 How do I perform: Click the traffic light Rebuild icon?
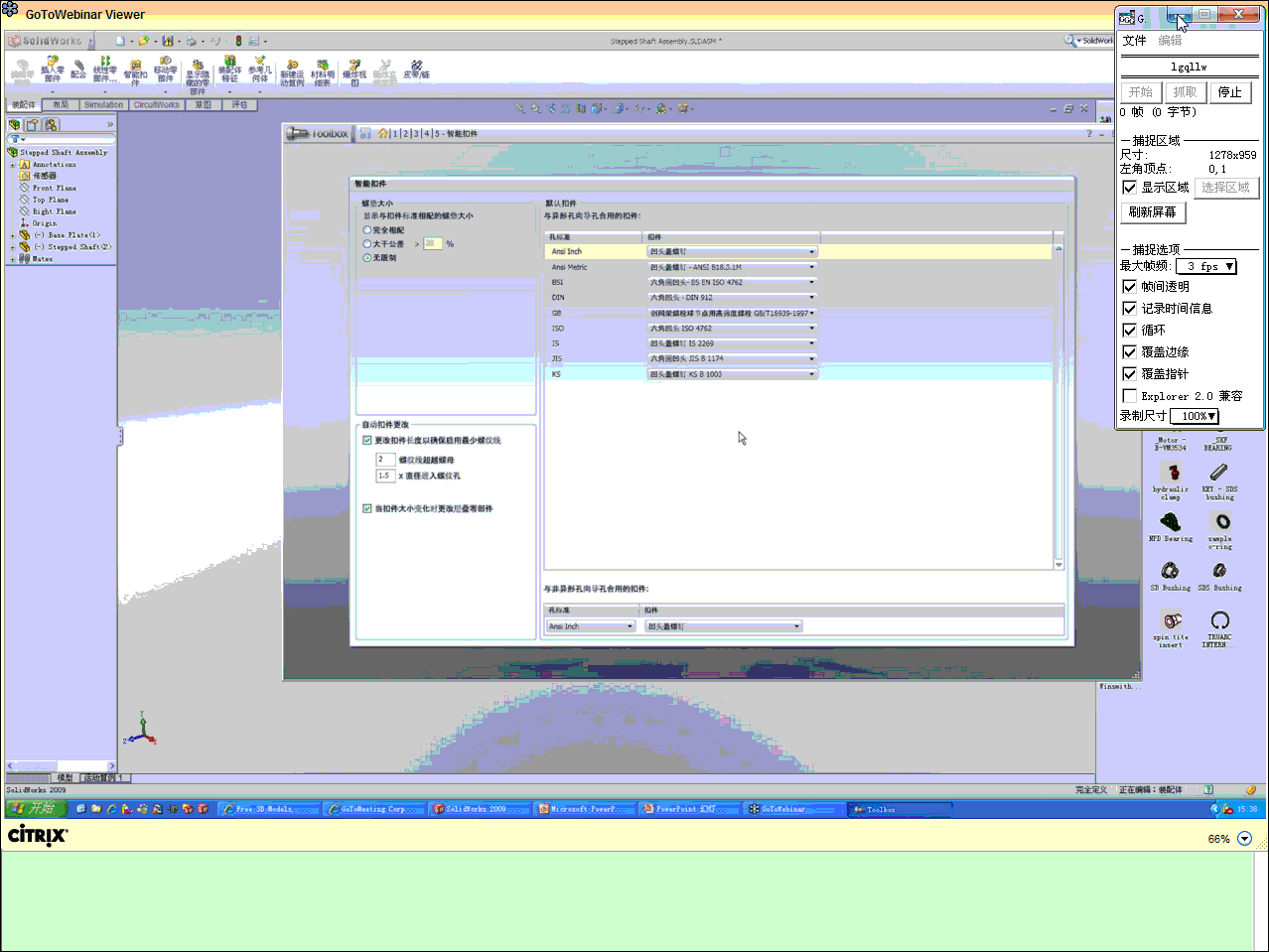tap(238, 41)
